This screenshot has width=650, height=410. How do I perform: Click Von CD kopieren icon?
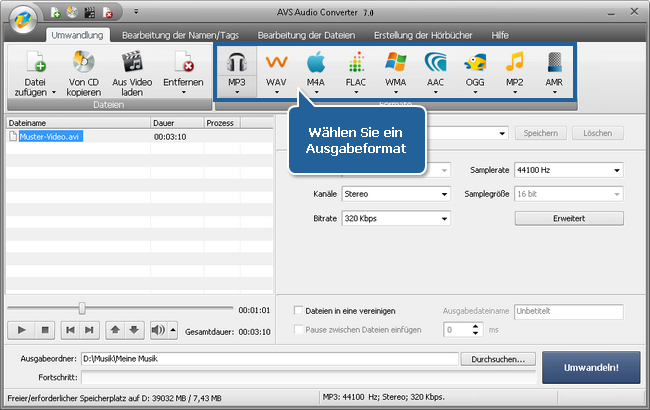(x=84, y=62)
